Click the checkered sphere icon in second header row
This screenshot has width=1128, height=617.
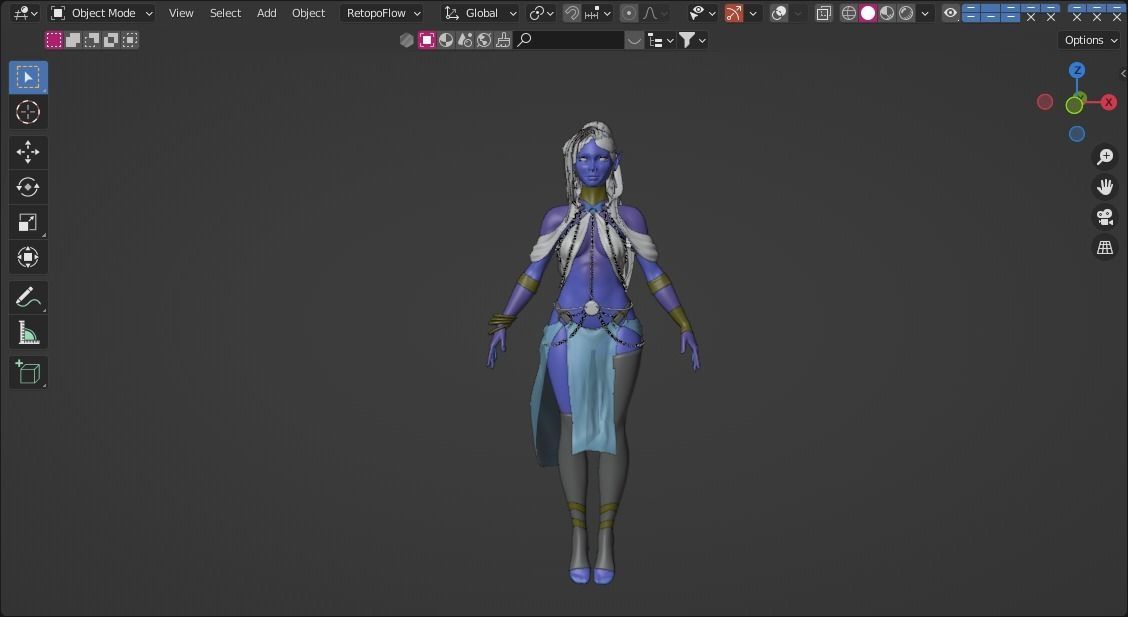(x=446, y=40)
